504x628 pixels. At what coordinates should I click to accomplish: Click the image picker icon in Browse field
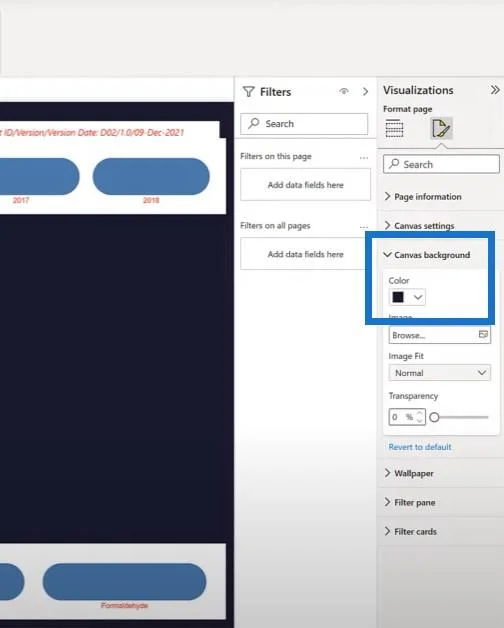point(483,334)
